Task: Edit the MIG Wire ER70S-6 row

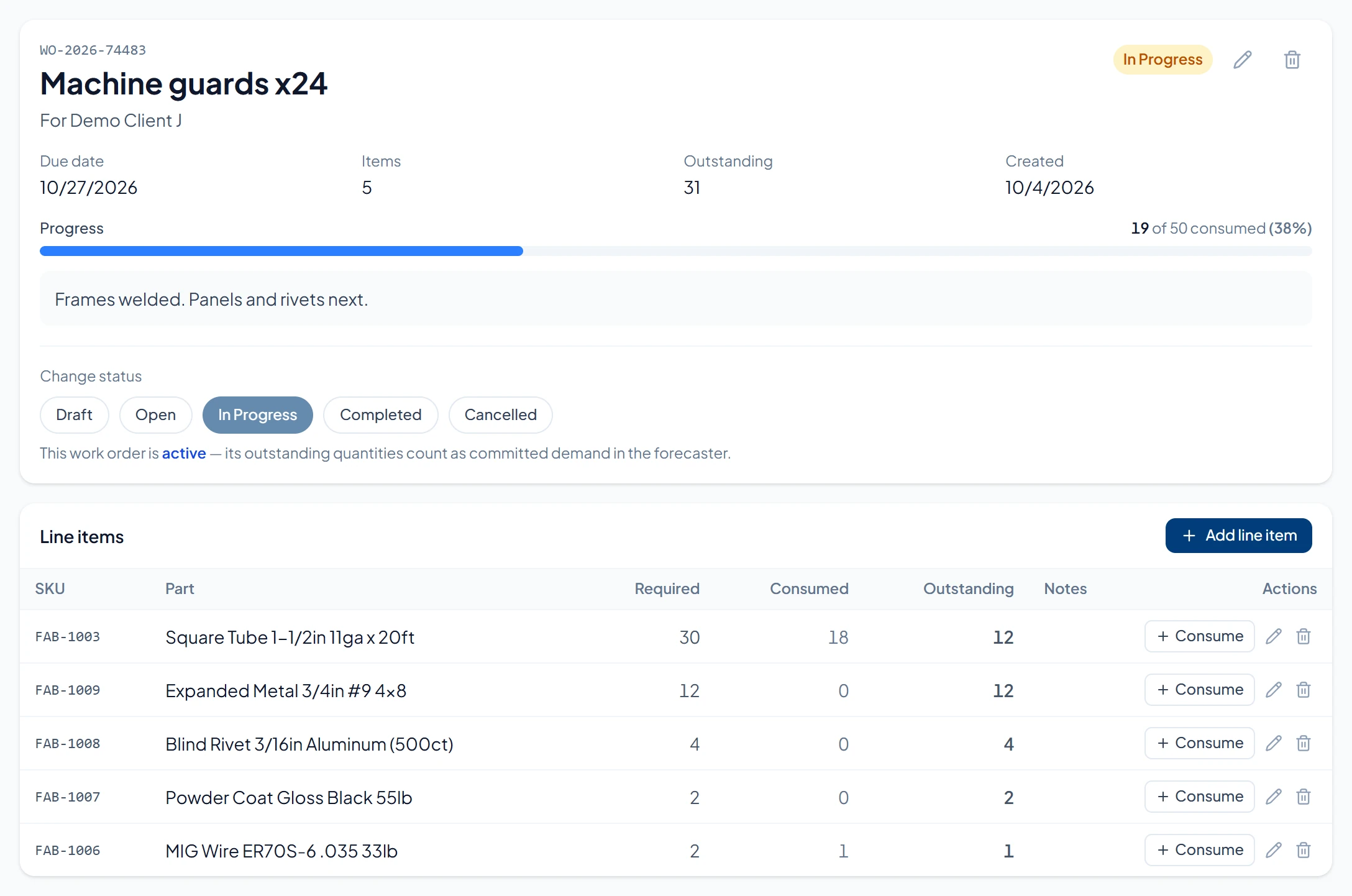Action: point(1274,850)
